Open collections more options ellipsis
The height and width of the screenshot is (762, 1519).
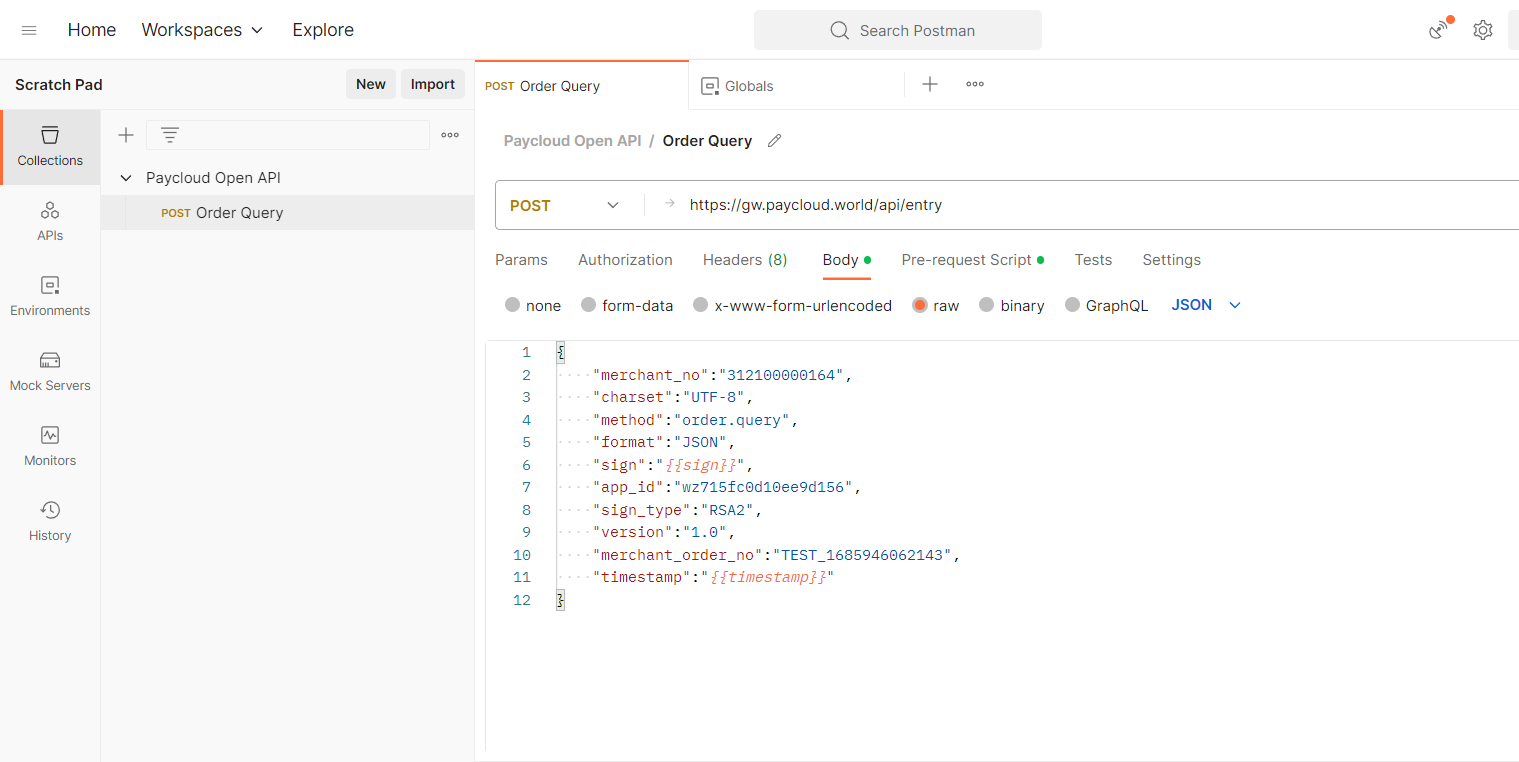pos(450,135)
